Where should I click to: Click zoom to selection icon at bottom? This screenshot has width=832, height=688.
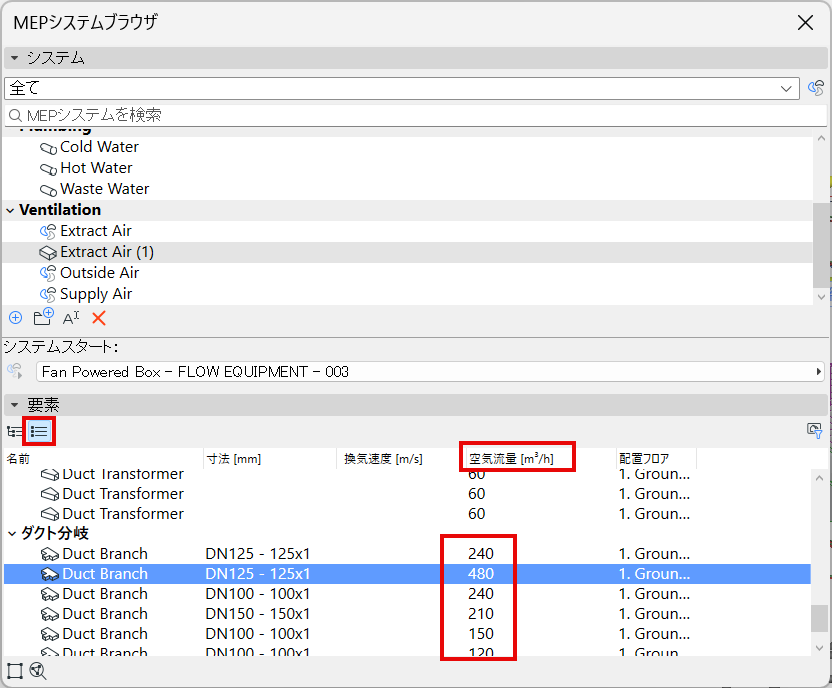tap(38, 671)
